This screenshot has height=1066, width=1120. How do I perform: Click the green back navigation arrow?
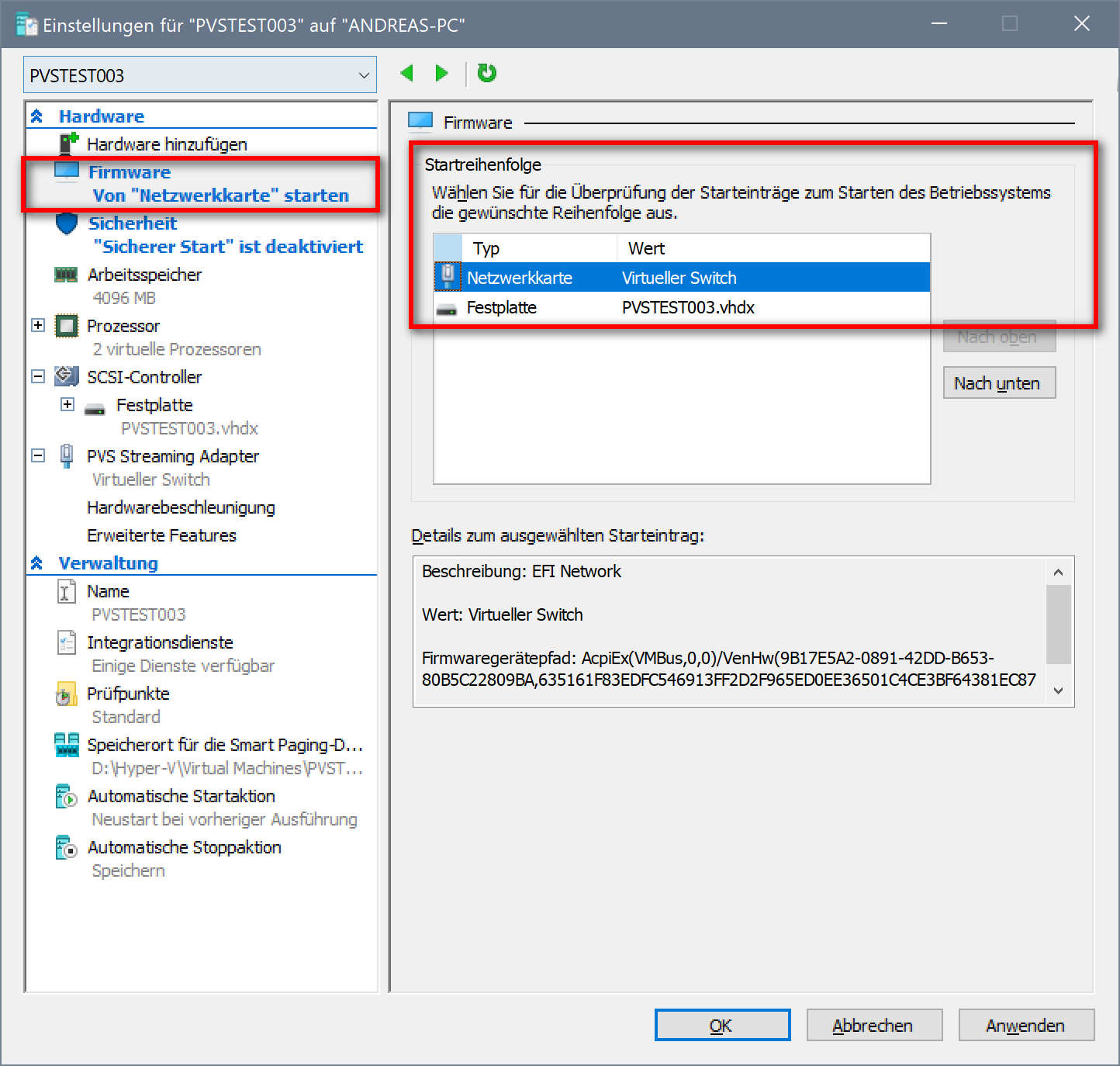407,74
